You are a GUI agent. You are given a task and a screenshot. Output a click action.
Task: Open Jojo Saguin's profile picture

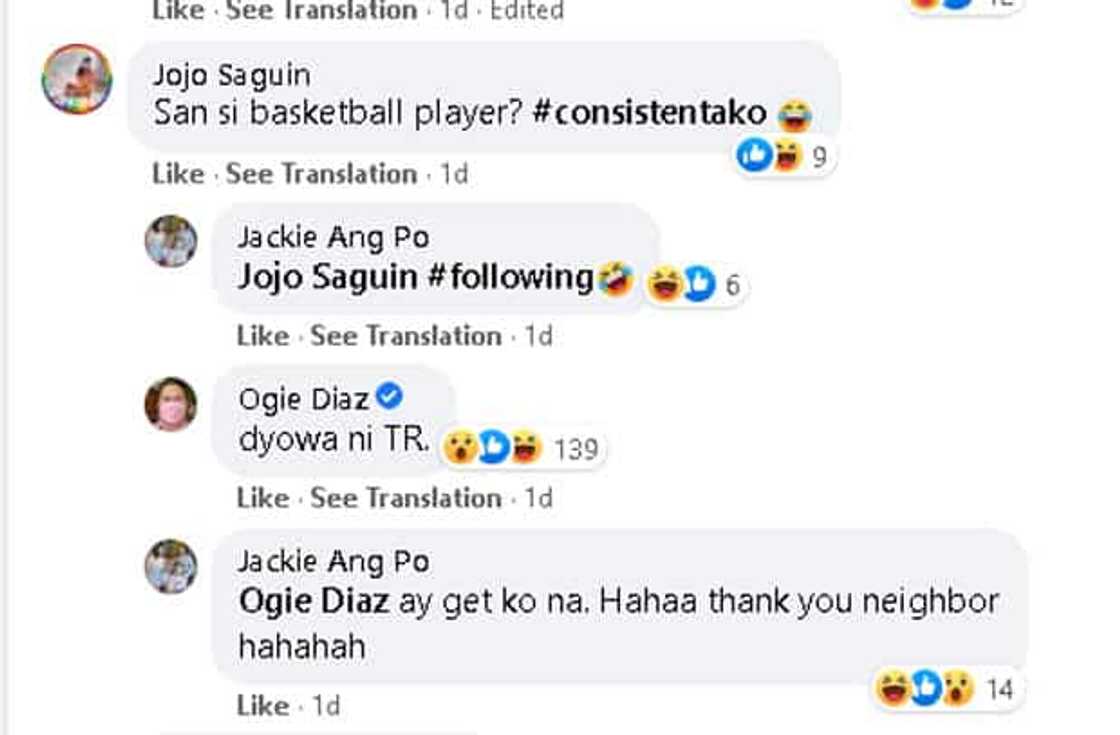76,79
